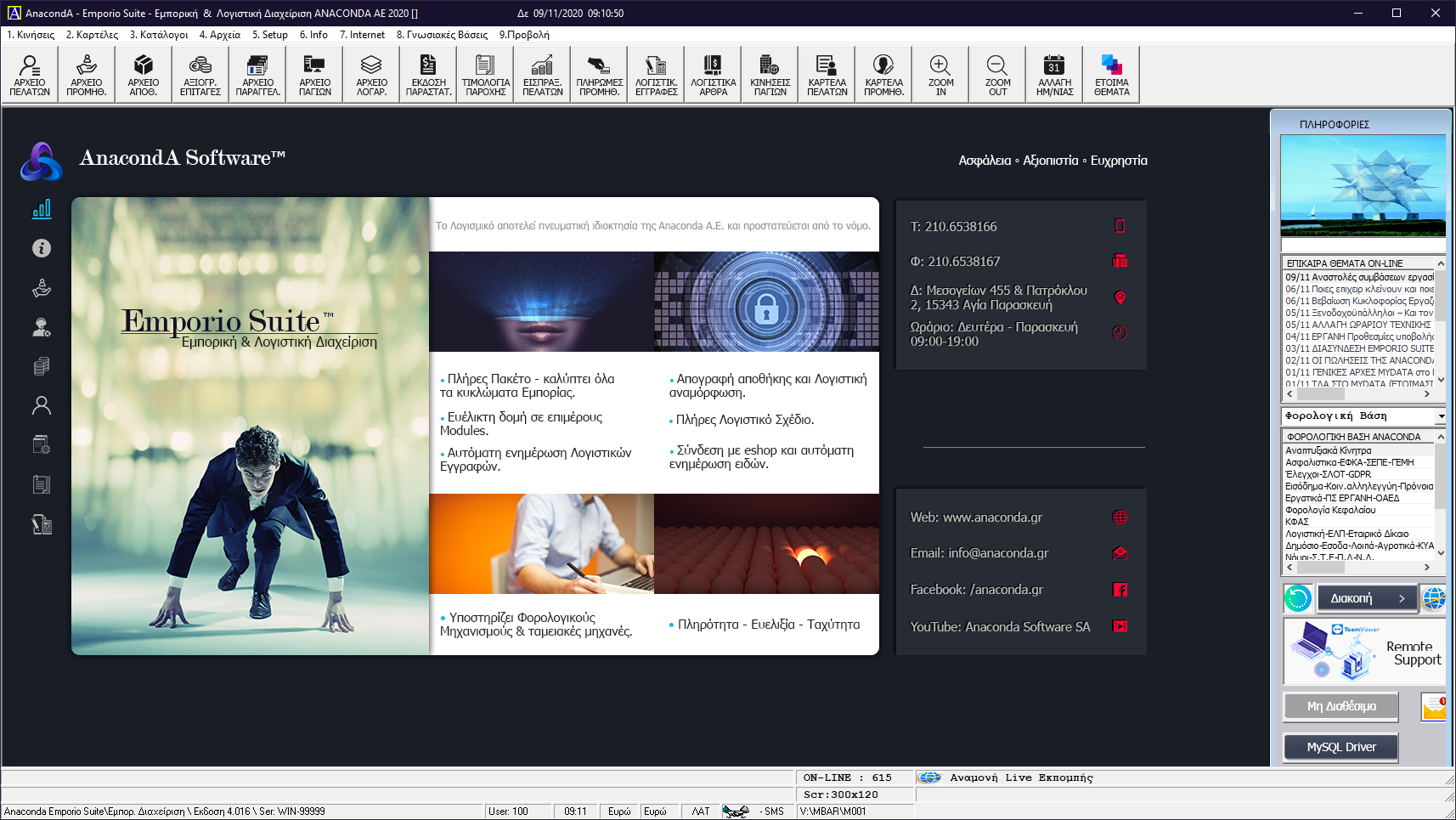
Task: Click ΕΠΙΚΑΙΡΑ ΘΕΜΑΤΑ list vertical scrollbar
Action: [x=1441, y=321]
